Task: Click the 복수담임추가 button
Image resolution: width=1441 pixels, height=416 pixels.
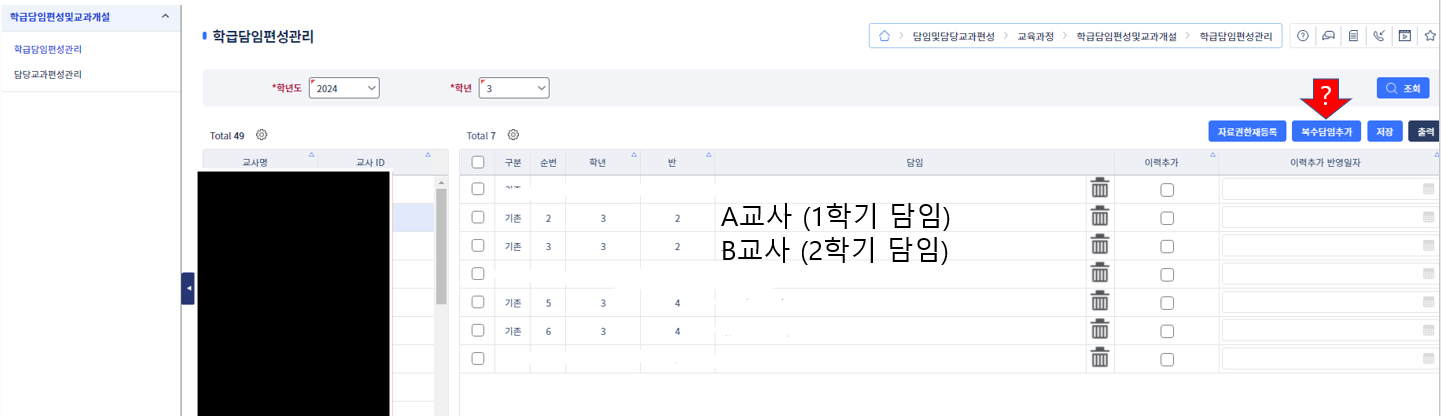Action: click(1325, 131)
